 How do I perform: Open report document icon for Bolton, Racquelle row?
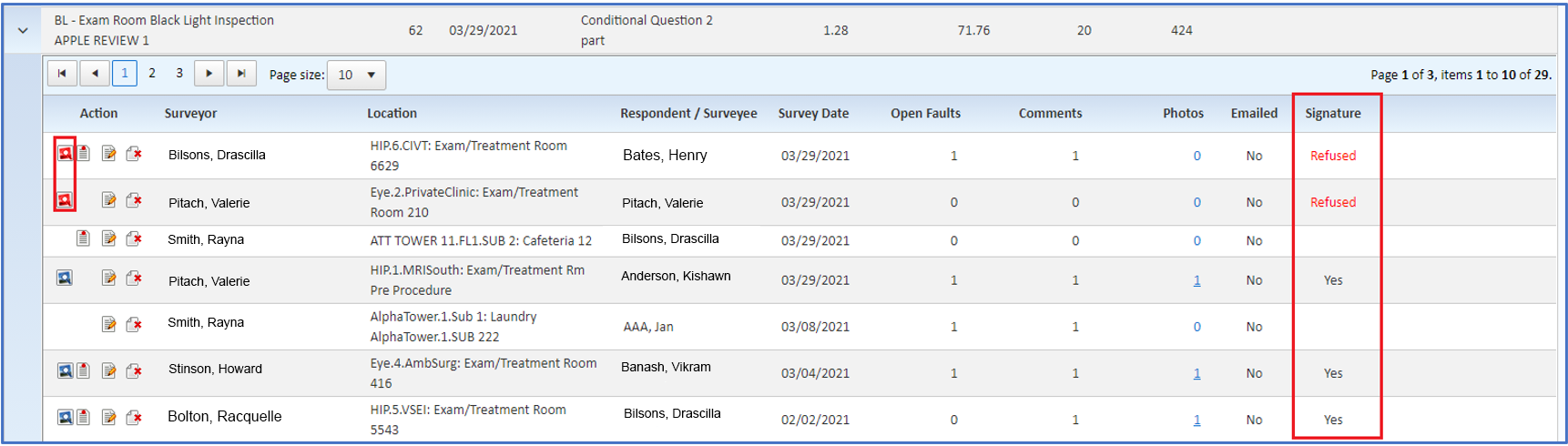83,417
